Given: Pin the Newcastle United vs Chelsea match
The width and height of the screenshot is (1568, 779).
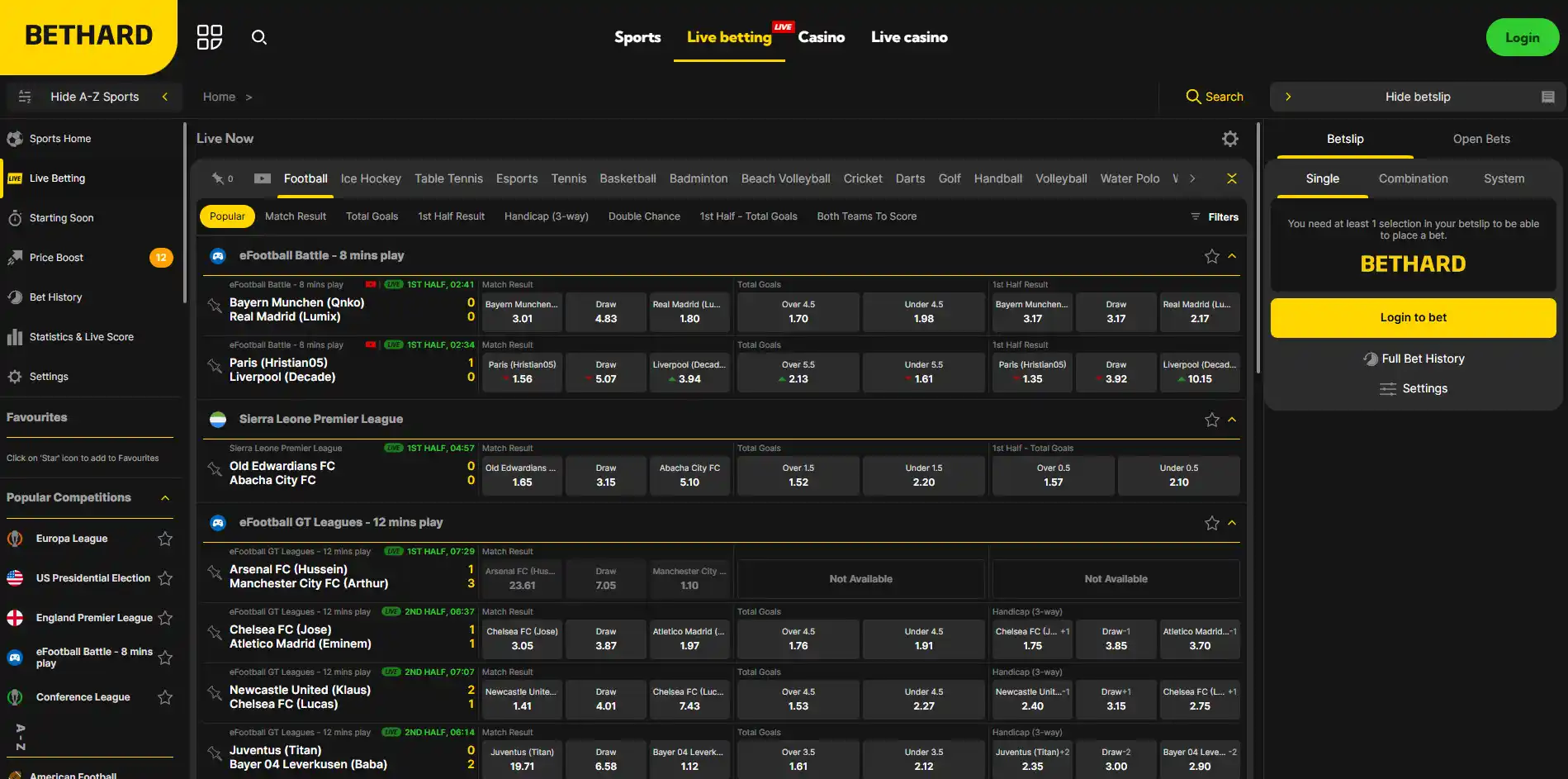Looking at the screenshot, I should click(215, 693).
